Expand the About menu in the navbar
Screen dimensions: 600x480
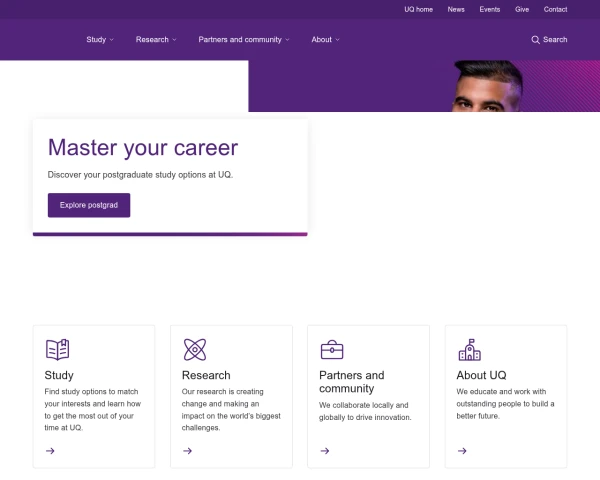pos(325,40)
